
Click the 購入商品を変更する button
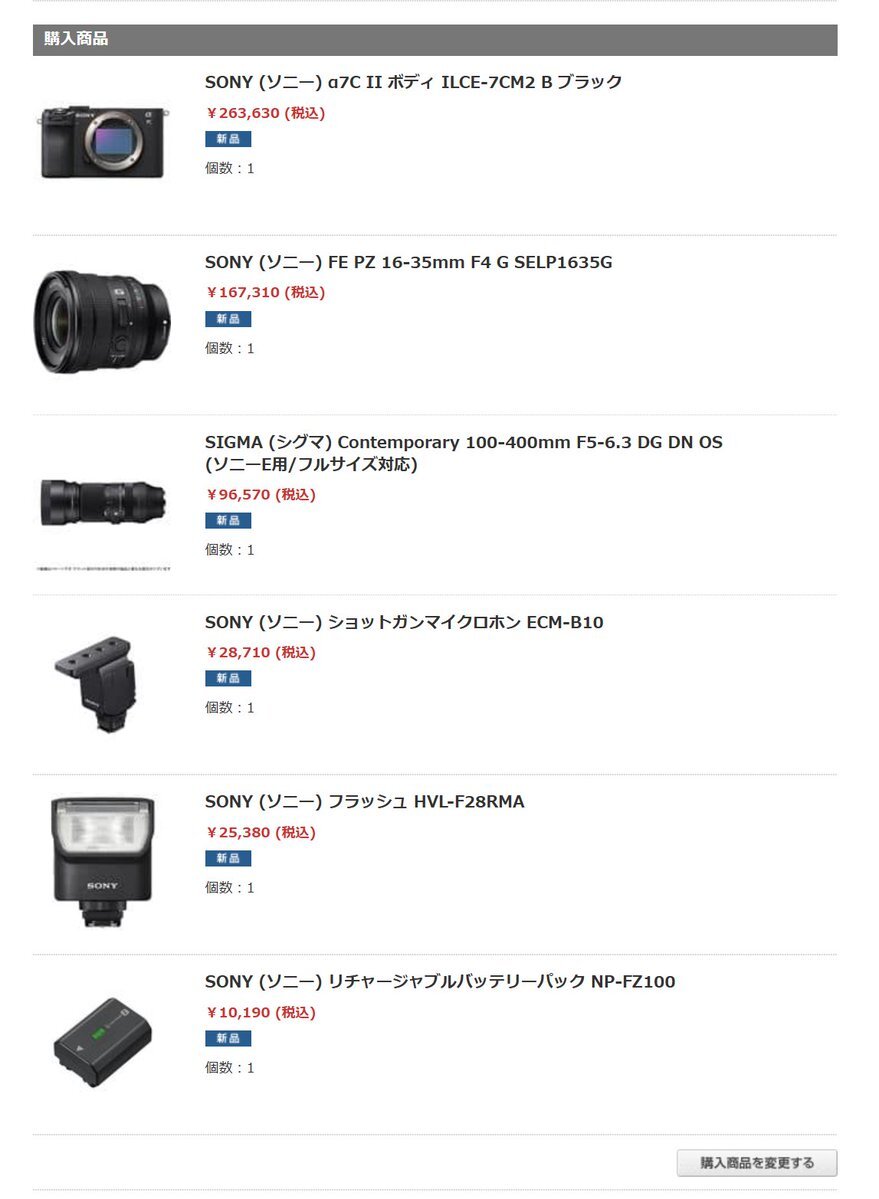tap(757, 1163)
